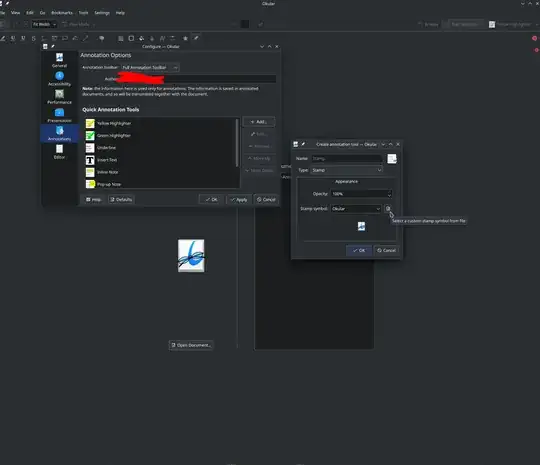This screenshot has width=540, height=465.
Task: Open Presentation section in Configure dialog
Action: pos(59,115)
